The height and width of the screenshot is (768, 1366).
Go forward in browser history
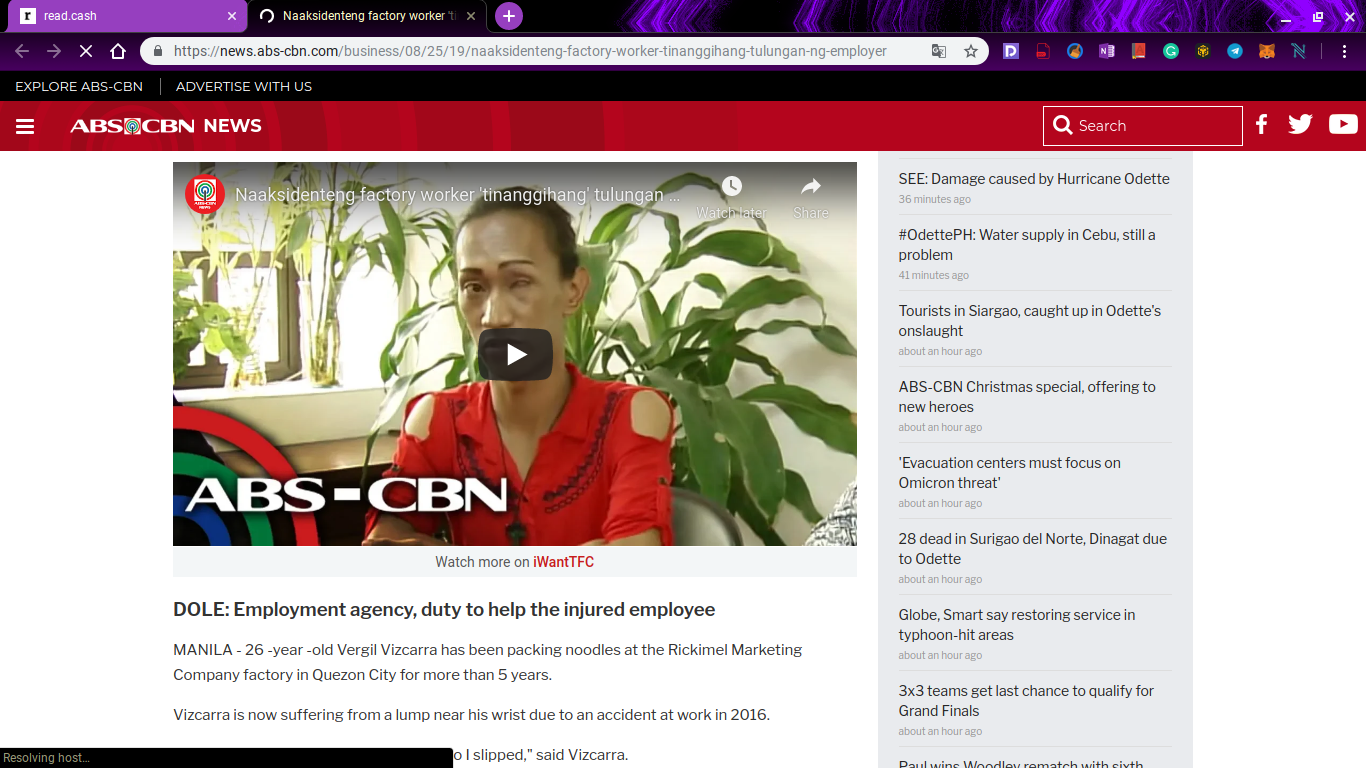pos(54,51)
